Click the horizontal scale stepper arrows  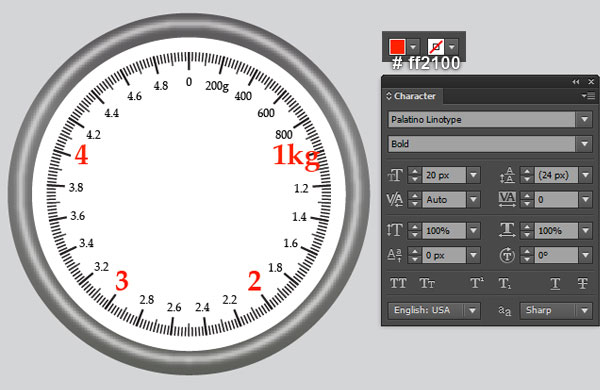click(x=527, y=231)
